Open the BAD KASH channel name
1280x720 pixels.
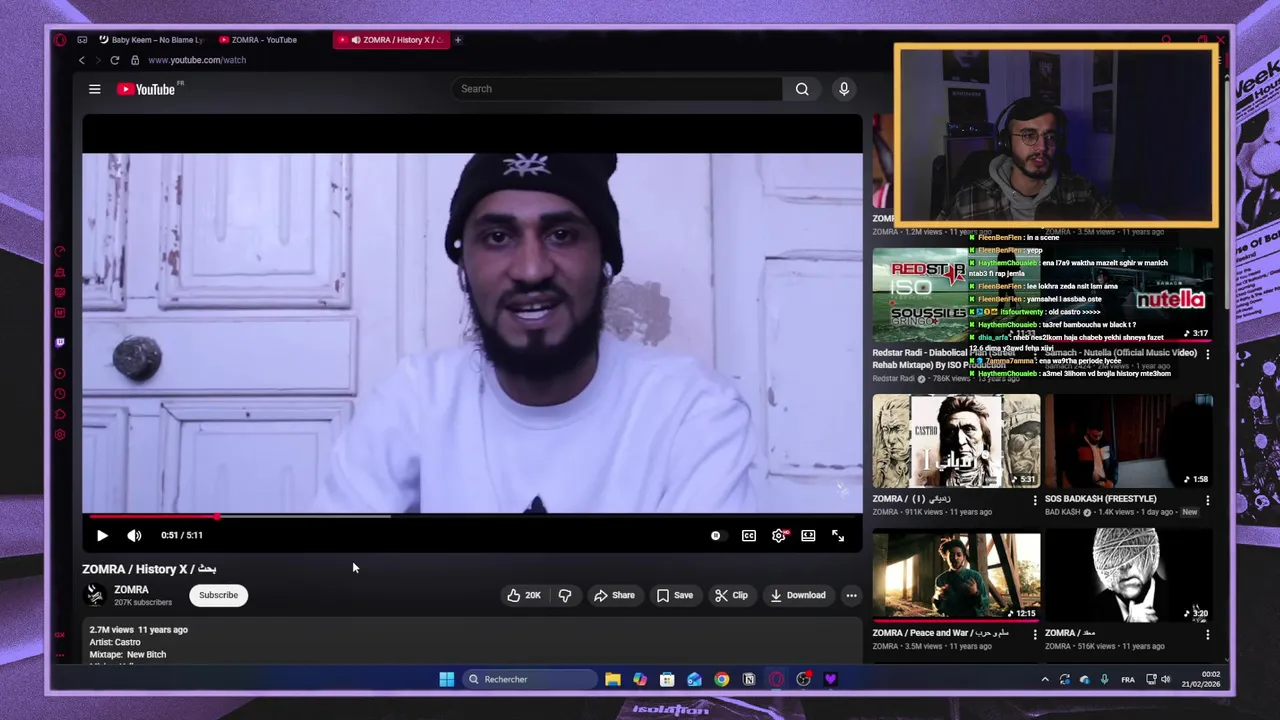[1063, 512]
